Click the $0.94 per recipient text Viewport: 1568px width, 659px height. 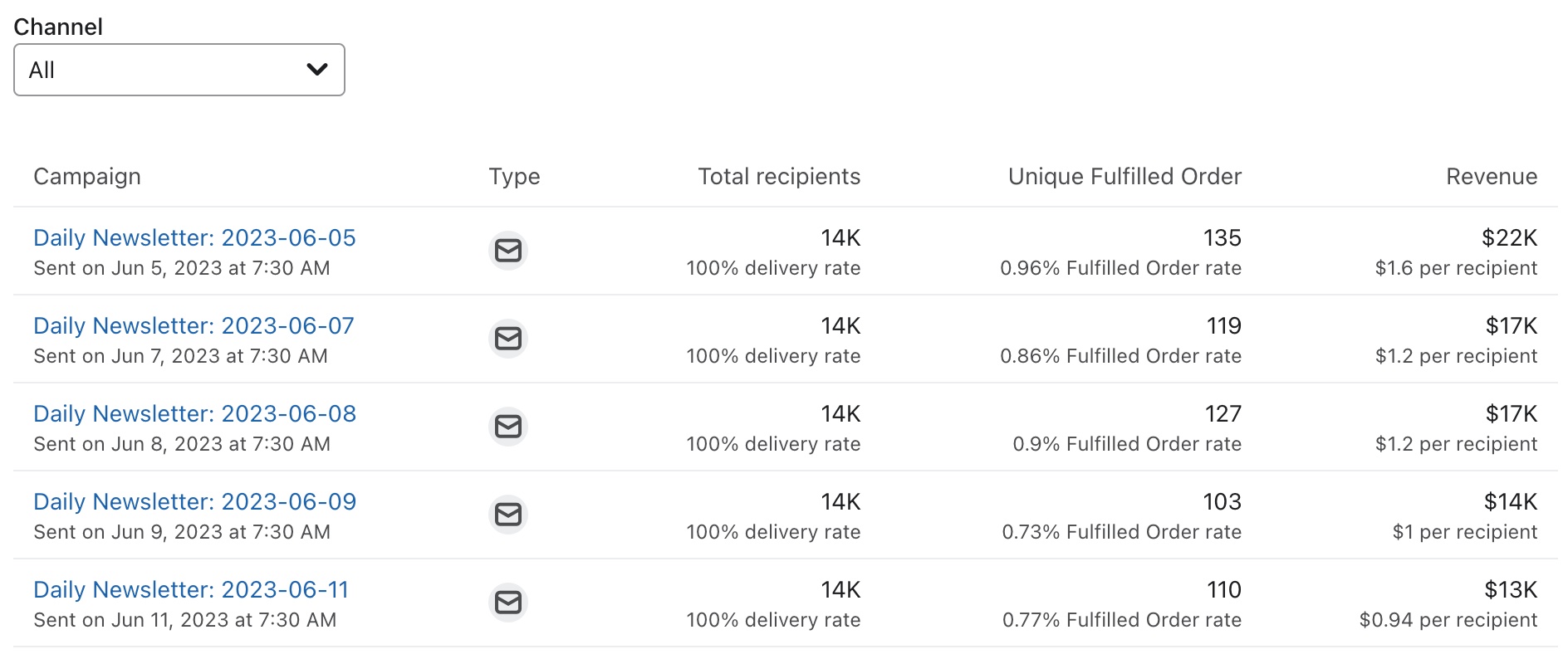click(1448, 620)
